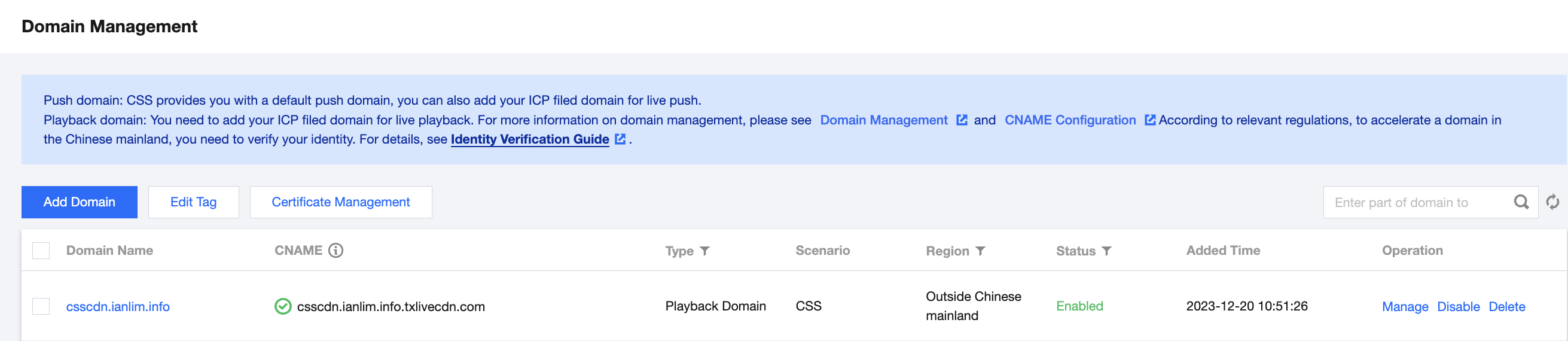Click the Domain Management page title
Viewport: 1568px width, 341px height.
(x=109, y=26)
